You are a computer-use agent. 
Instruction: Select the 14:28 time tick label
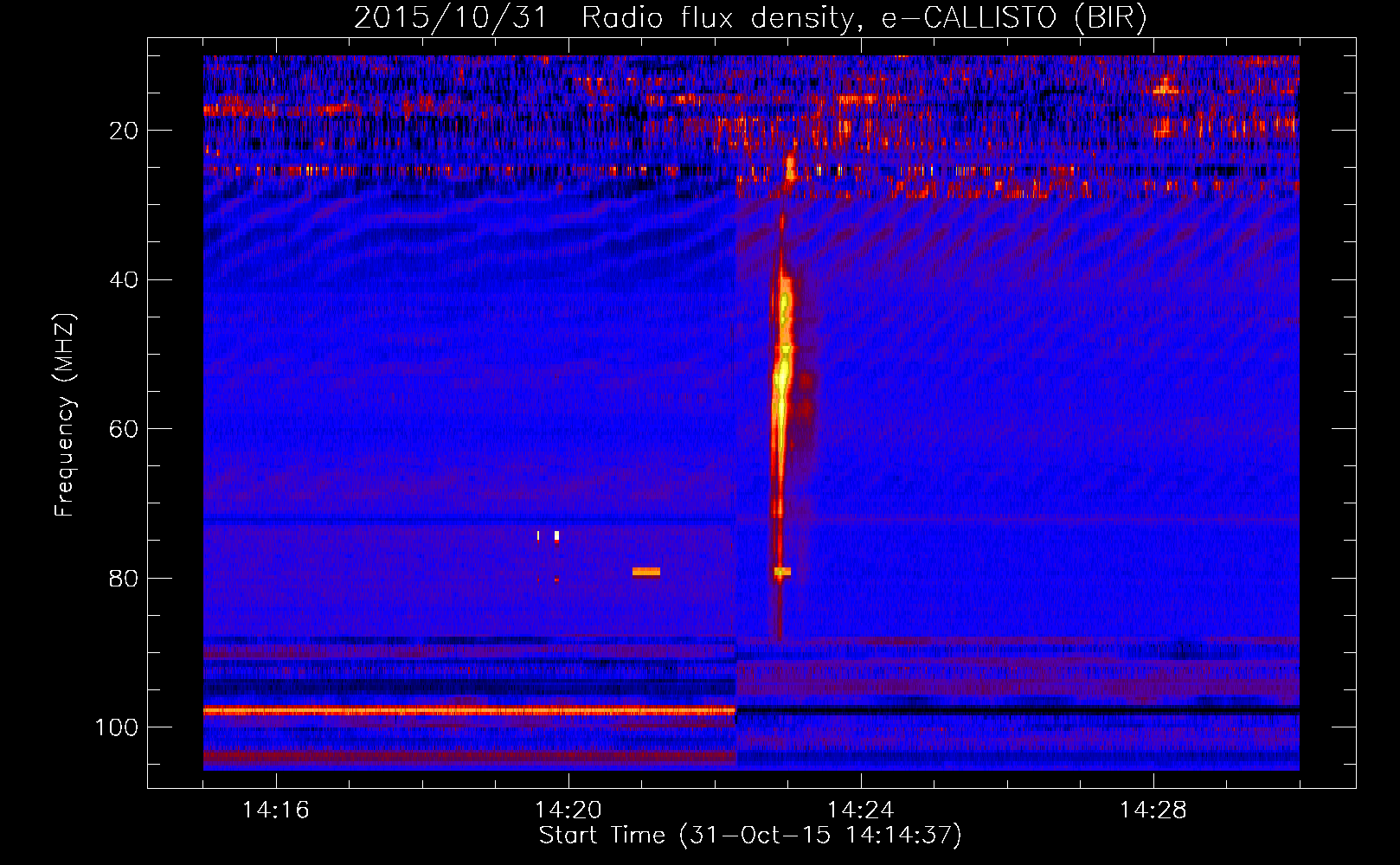coord(1153,810)
